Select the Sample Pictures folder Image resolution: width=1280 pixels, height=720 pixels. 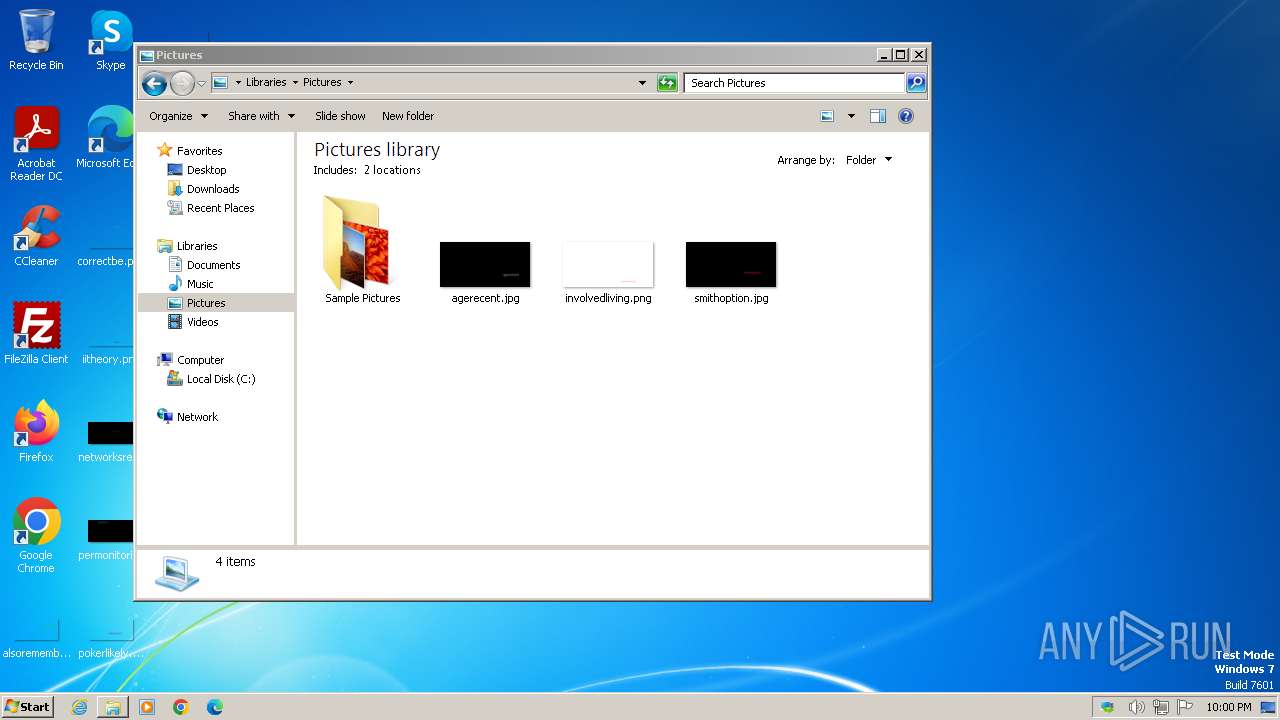point(362,250)
